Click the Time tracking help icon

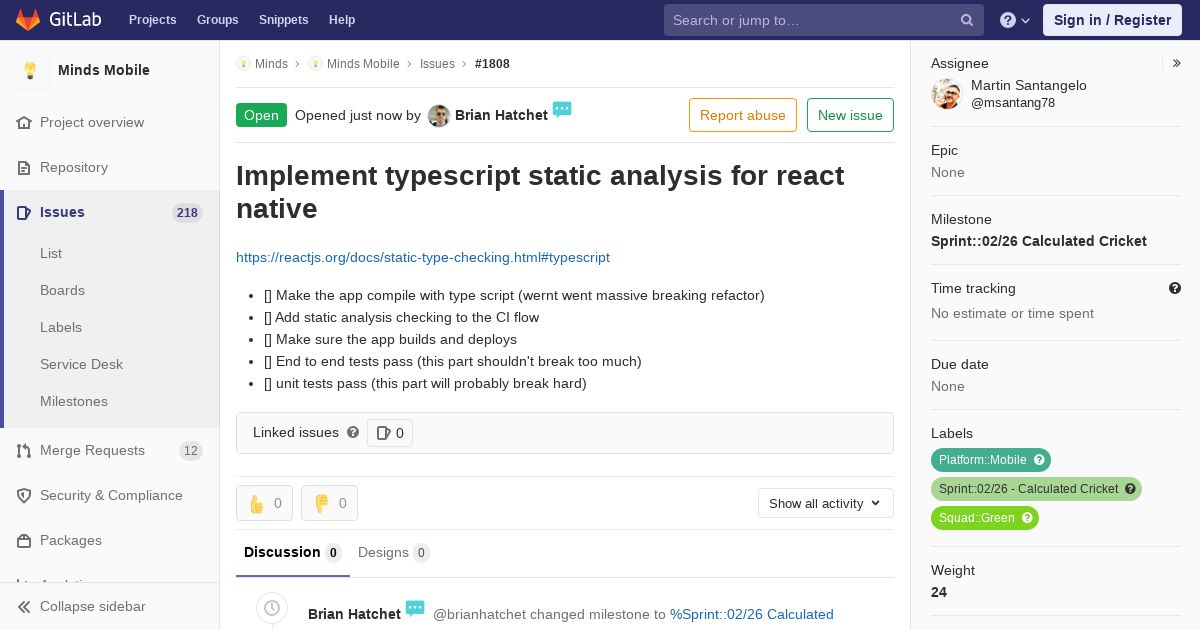click(1175, 288)
